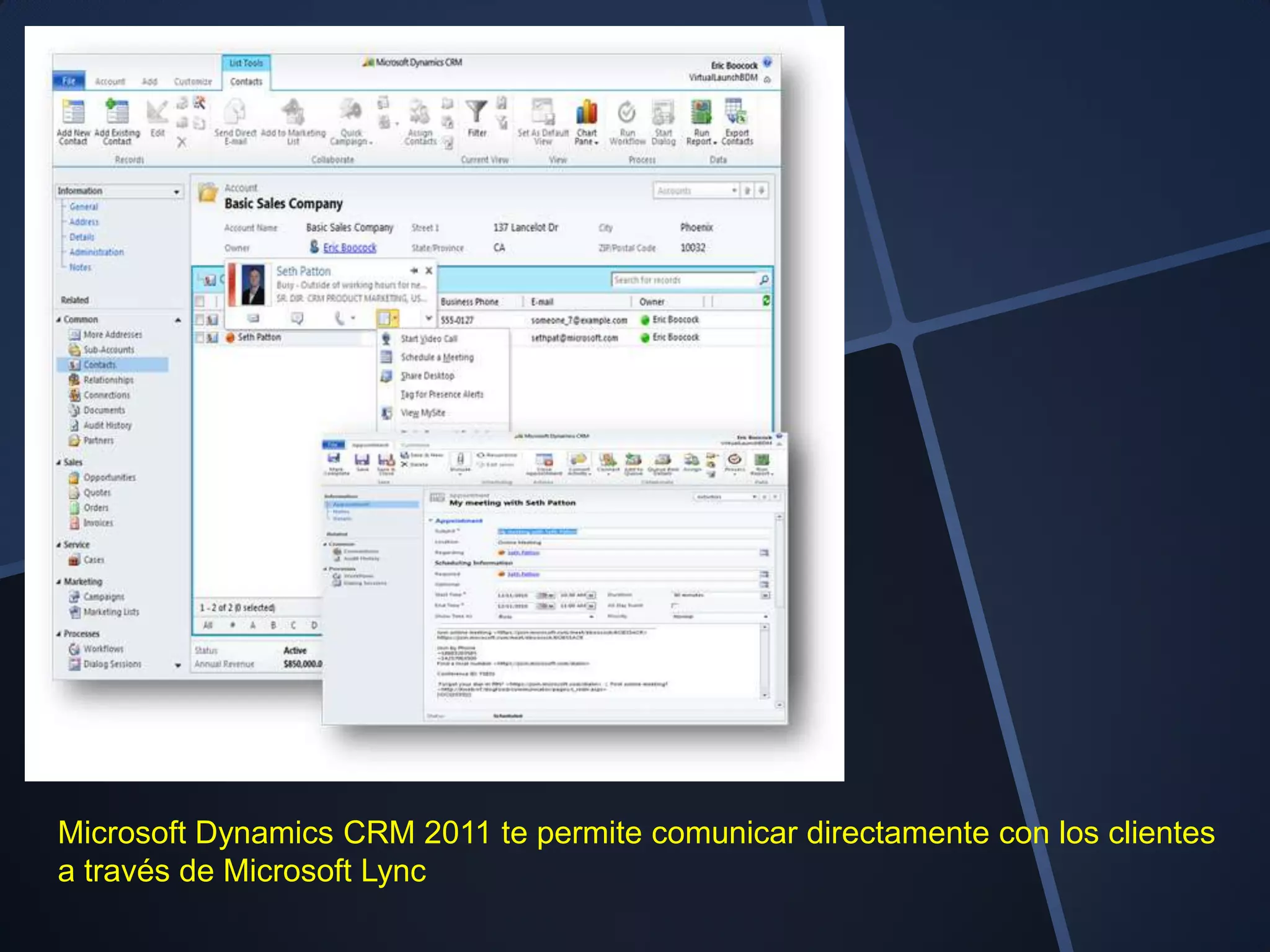Filter contacts by letter A
The image size is (1270, 952).
coord(253,625)
